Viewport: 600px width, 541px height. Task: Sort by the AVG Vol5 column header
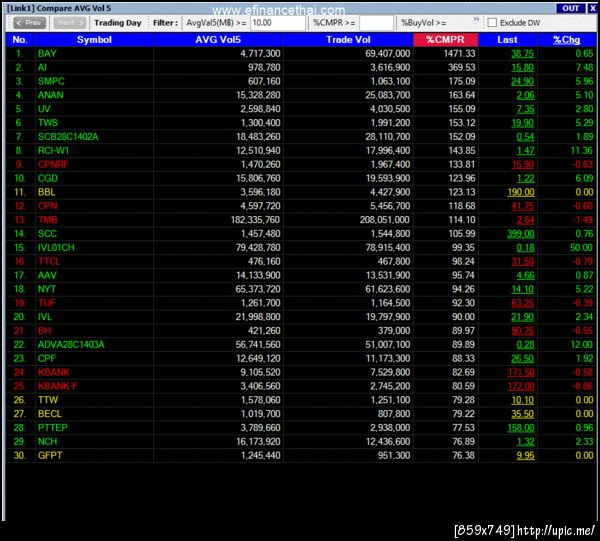(x=218, y=40)
